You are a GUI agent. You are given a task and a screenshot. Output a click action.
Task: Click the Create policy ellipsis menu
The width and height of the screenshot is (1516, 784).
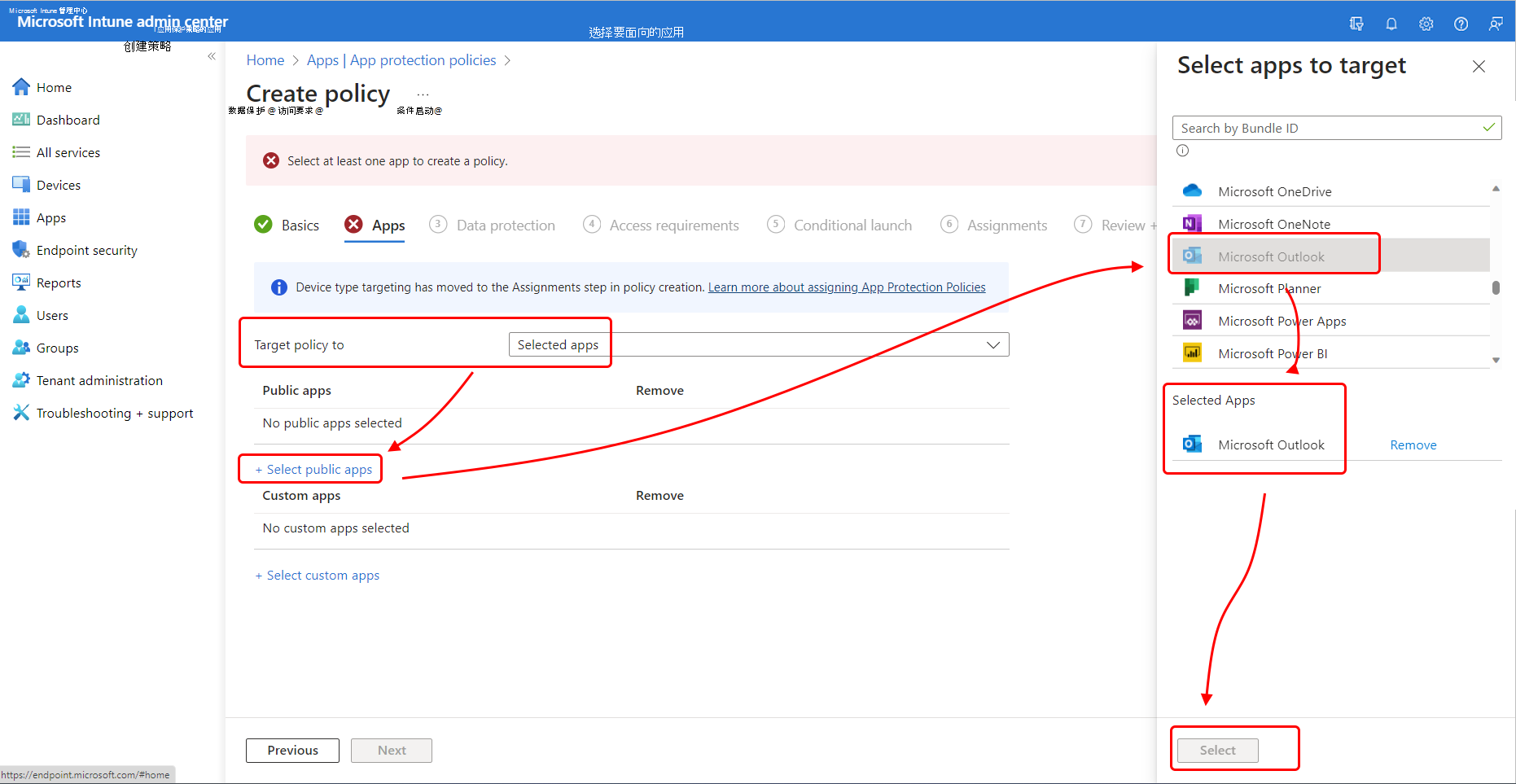click(423, 94)
